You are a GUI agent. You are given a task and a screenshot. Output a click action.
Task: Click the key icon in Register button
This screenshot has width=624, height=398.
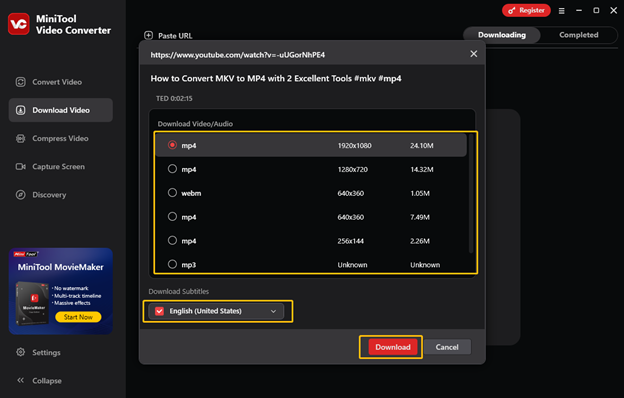coord(511,11)
